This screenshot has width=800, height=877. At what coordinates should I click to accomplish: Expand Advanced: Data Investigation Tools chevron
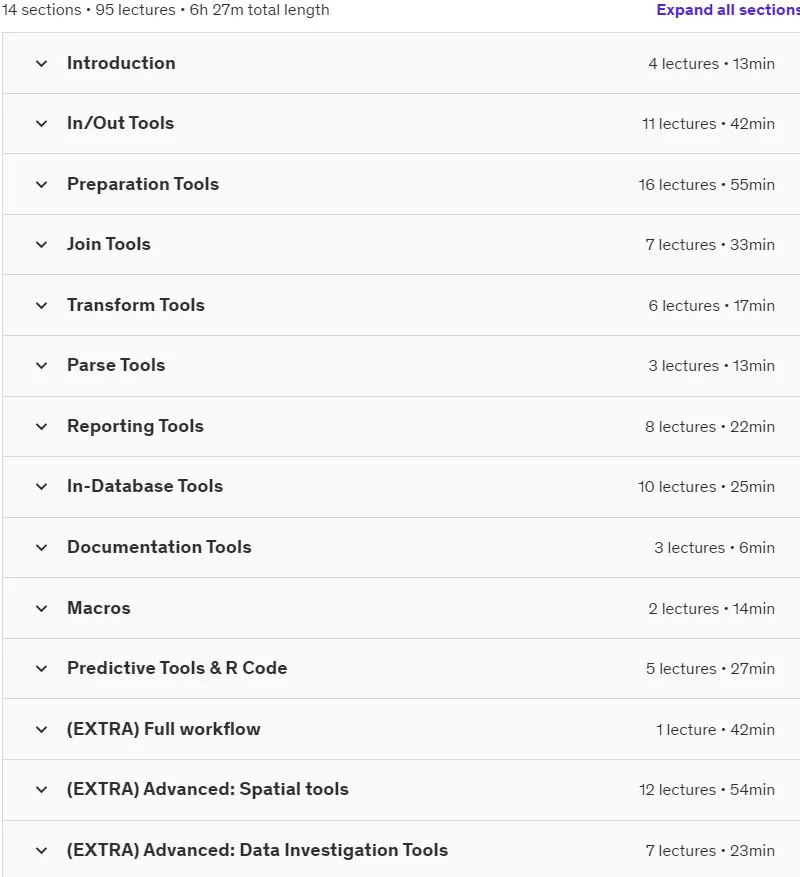pos(41,851)
